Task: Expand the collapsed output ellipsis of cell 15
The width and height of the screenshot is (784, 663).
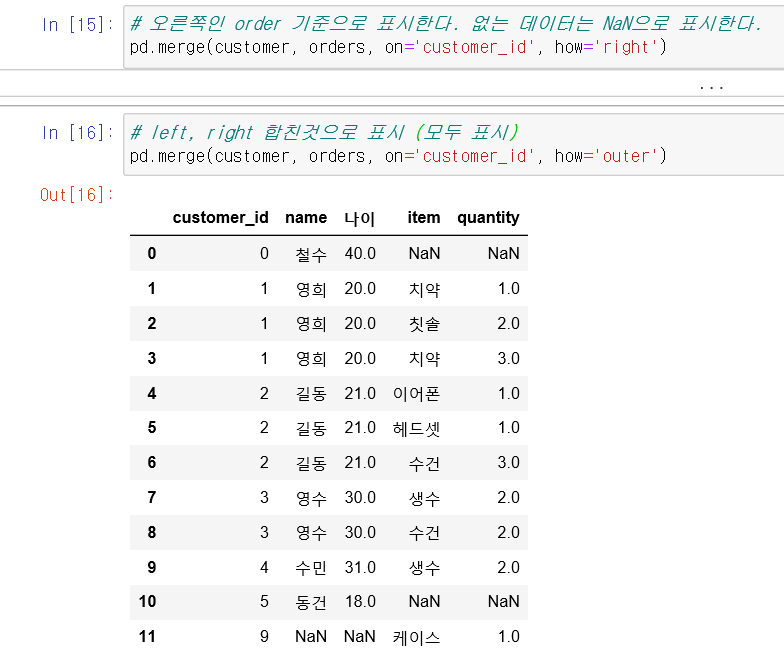Action: [x=711, y=87]
